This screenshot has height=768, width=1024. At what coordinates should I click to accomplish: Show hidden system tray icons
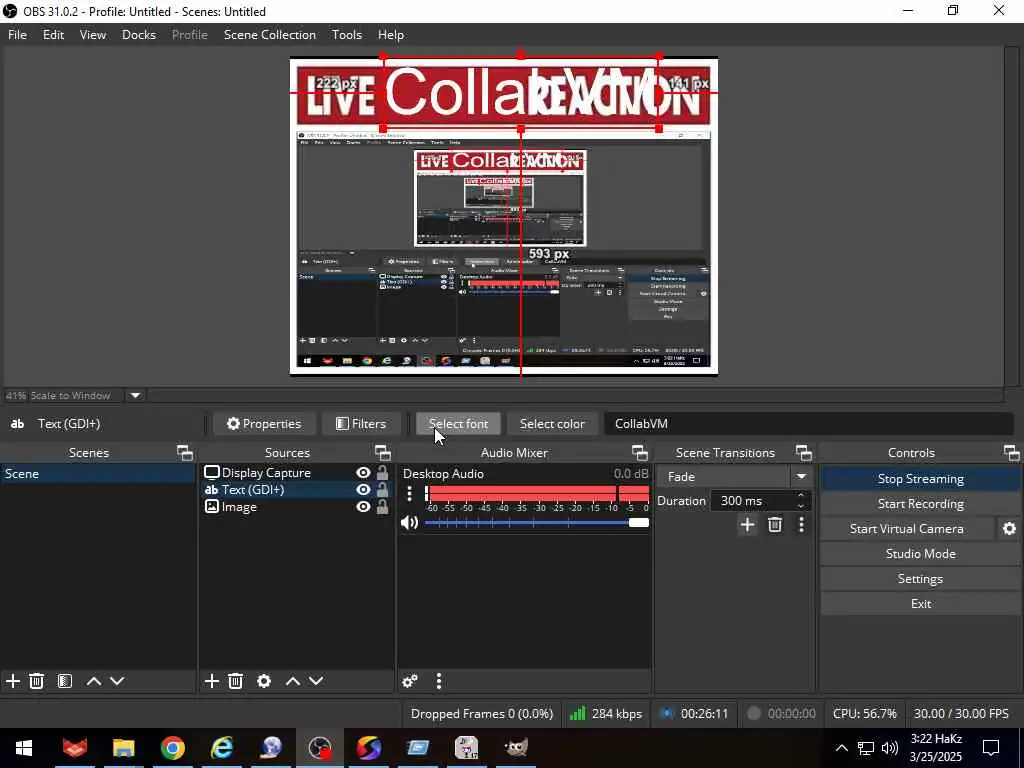point(842,748)
